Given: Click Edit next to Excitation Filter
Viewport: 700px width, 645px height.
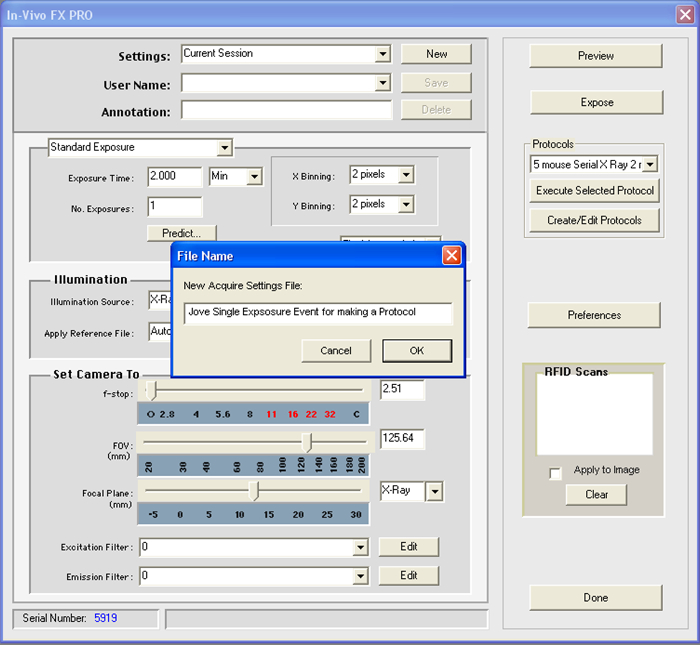Looking at the screenshot, I should coord(408,547).
